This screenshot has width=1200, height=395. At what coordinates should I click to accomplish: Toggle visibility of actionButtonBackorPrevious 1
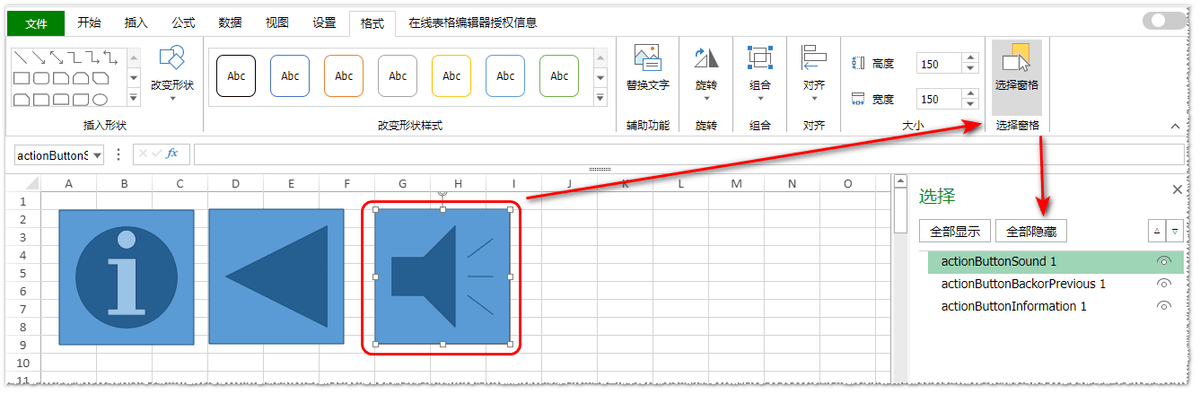pos(1163,284)
